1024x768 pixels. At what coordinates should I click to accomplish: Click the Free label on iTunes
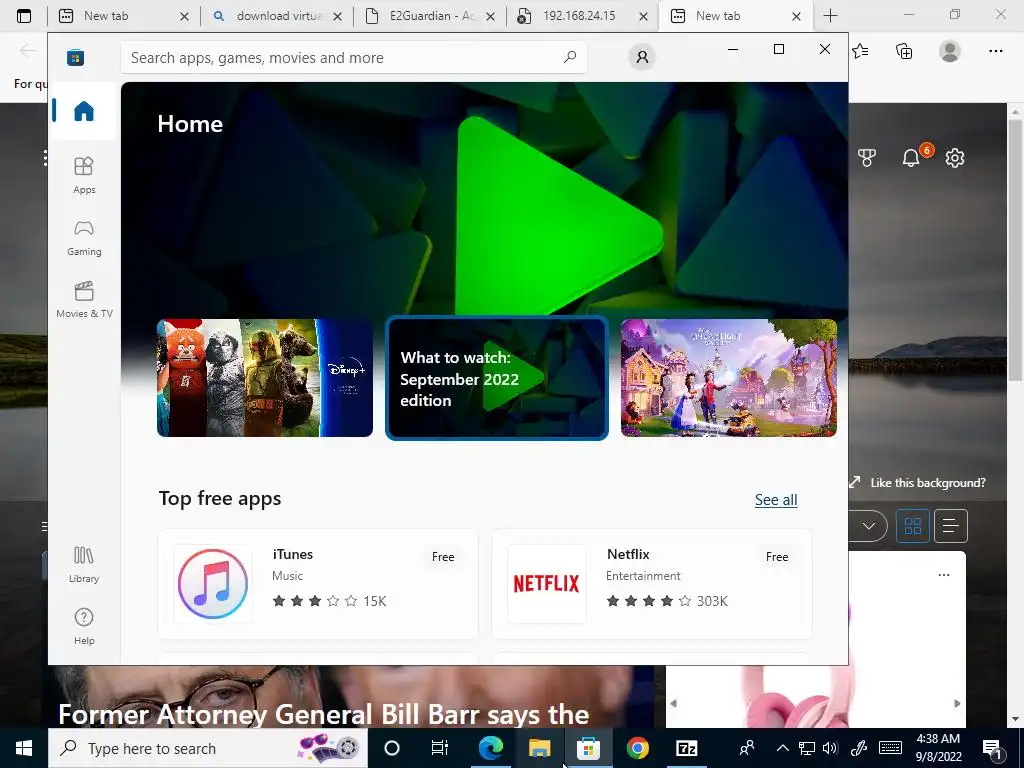pos(443,556)
